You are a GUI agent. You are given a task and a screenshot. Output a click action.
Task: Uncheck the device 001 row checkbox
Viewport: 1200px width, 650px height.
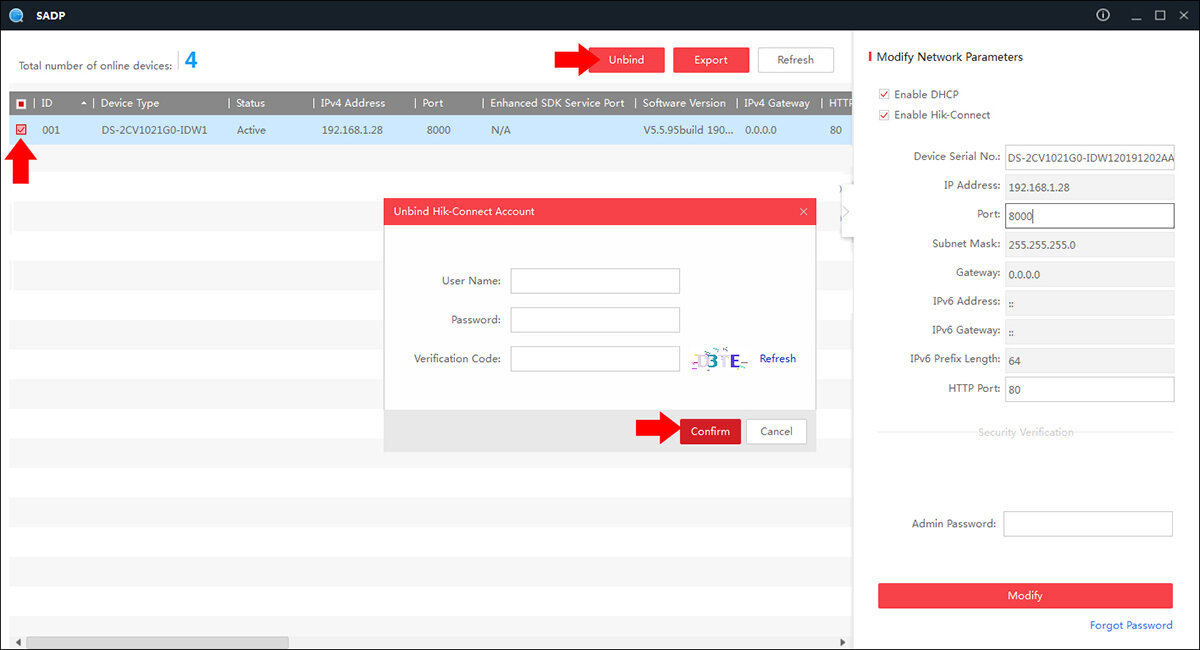[x=21, y=130]
